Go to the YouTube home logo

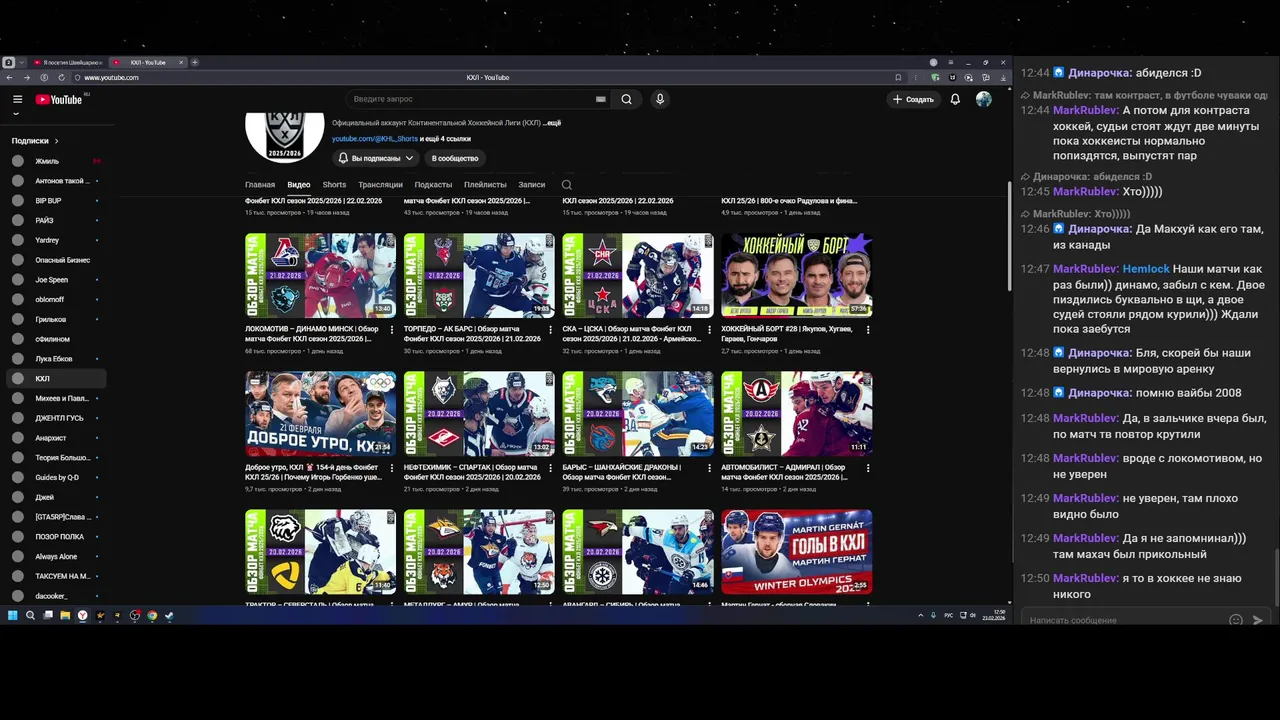coord(59,99)
